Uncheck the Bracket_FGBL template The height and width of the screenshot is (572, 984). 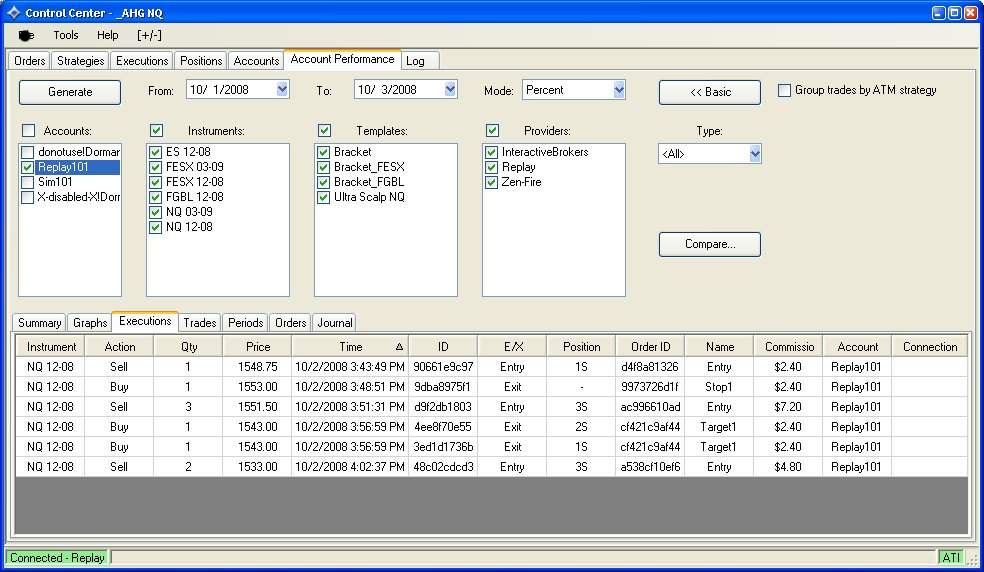[x=323, y=182]
